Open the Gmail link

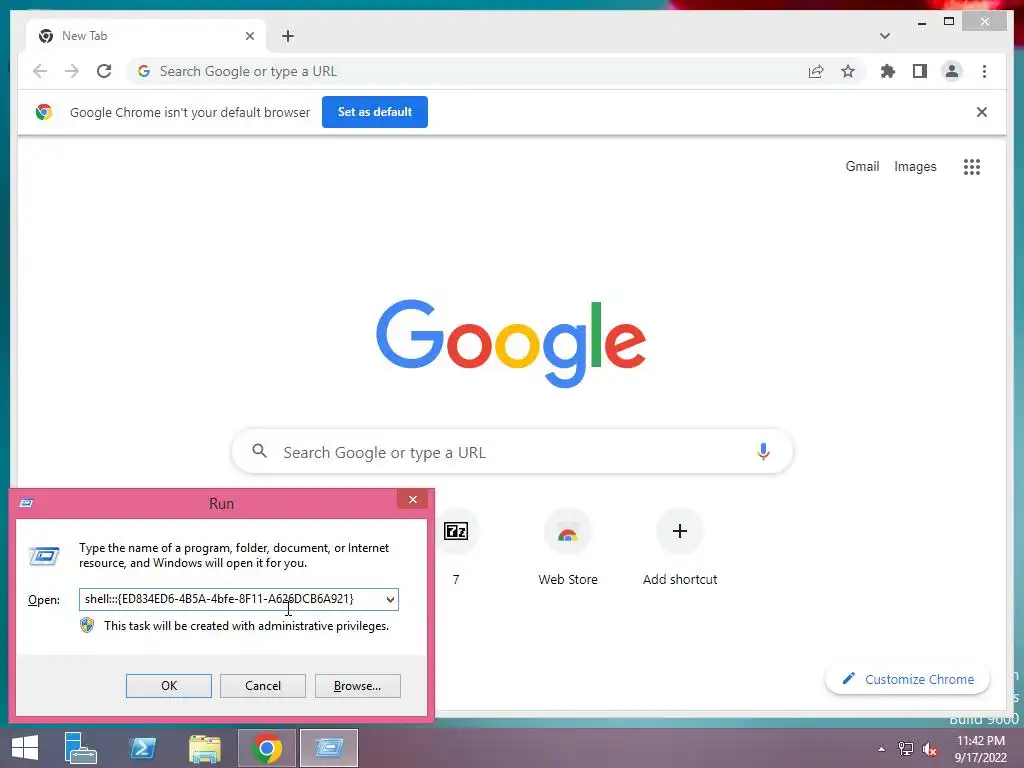point(862,167)
